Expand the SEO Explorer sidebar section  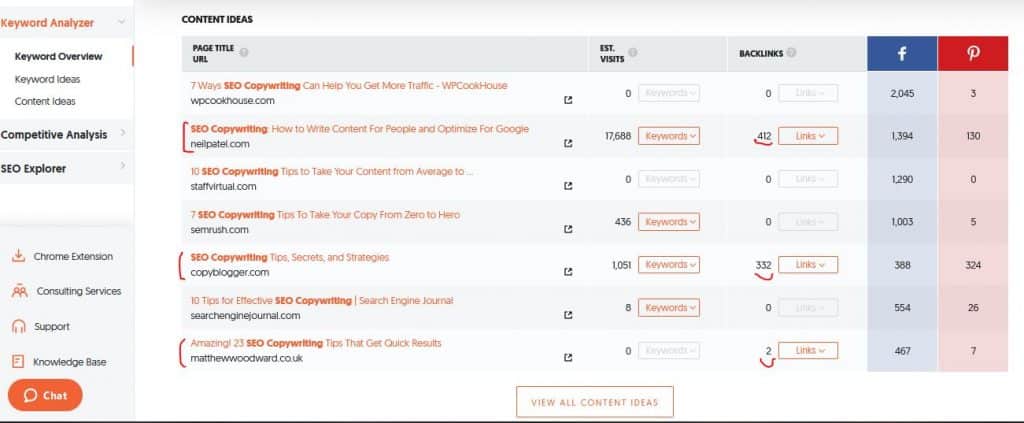click(x=122, y=168)
